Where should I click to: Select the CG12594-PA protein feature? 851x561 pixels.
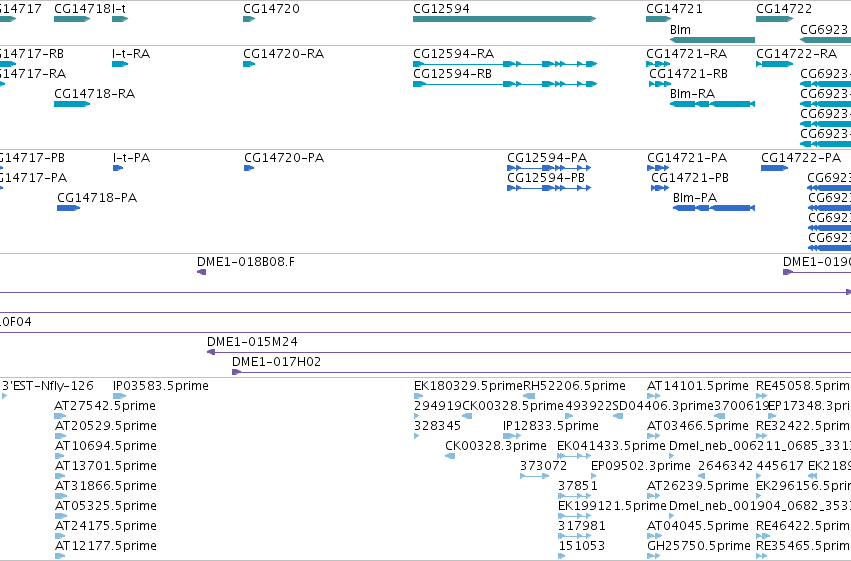point(549,168)
